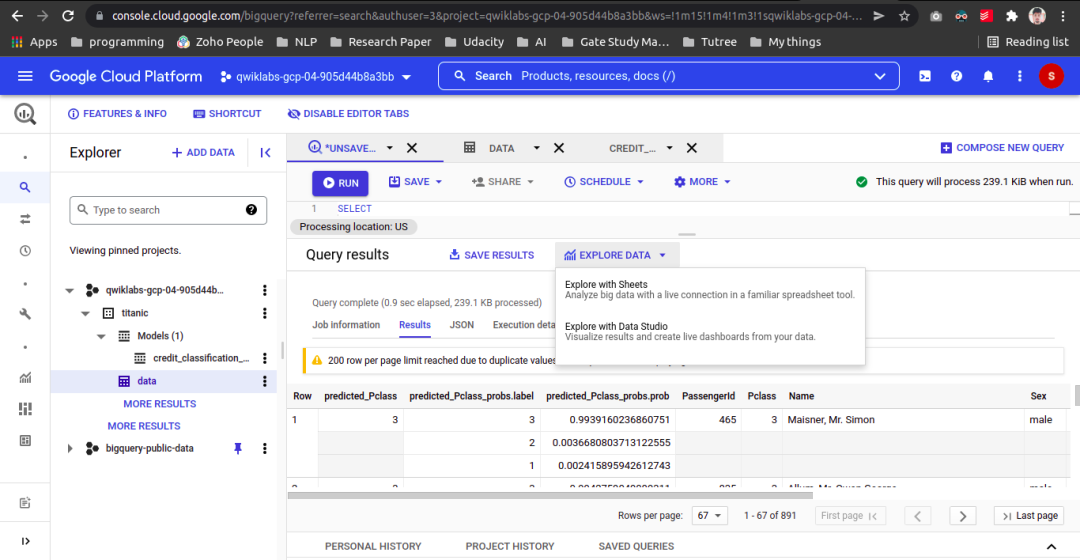
Task: Select Explore with Sheets option
Action: tap(606, 285)
